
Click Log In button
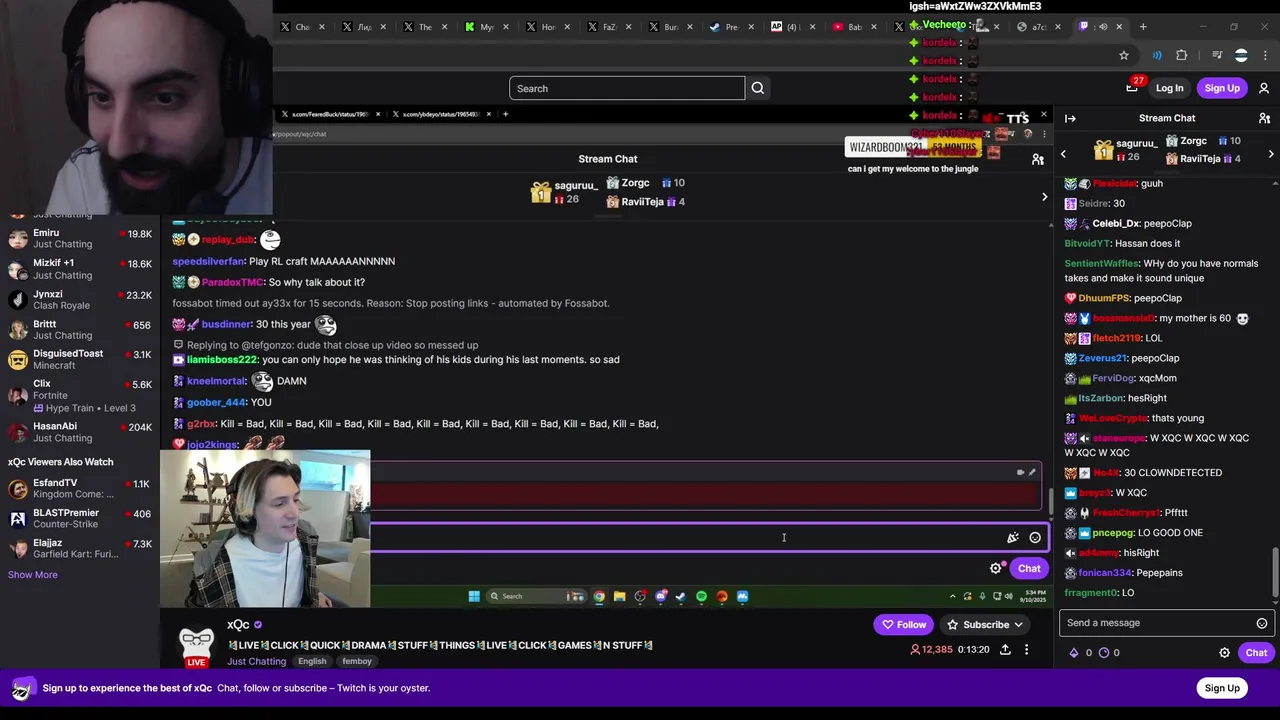pyautogui.click(x=1169, y=88)
